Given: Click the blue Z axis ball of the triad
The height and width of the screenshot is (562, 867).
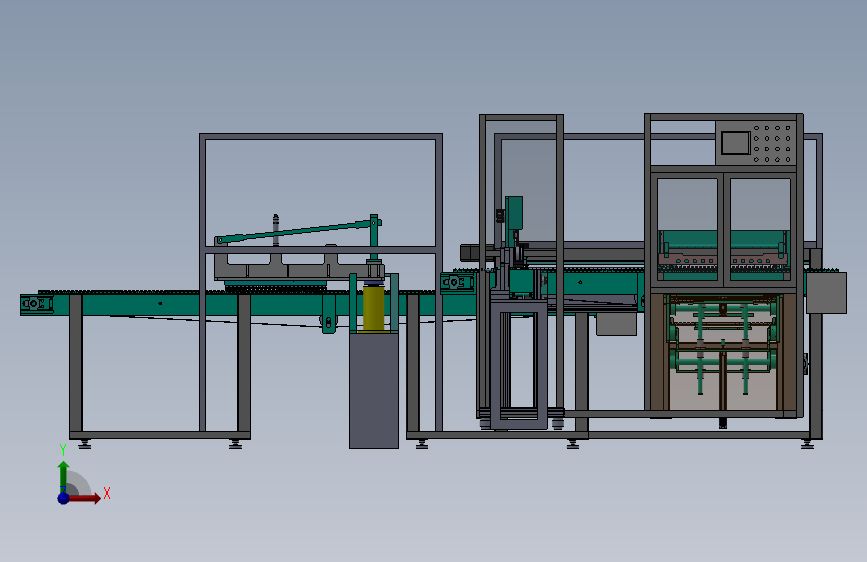Looking at the screenshot, I should click(64, 498).
